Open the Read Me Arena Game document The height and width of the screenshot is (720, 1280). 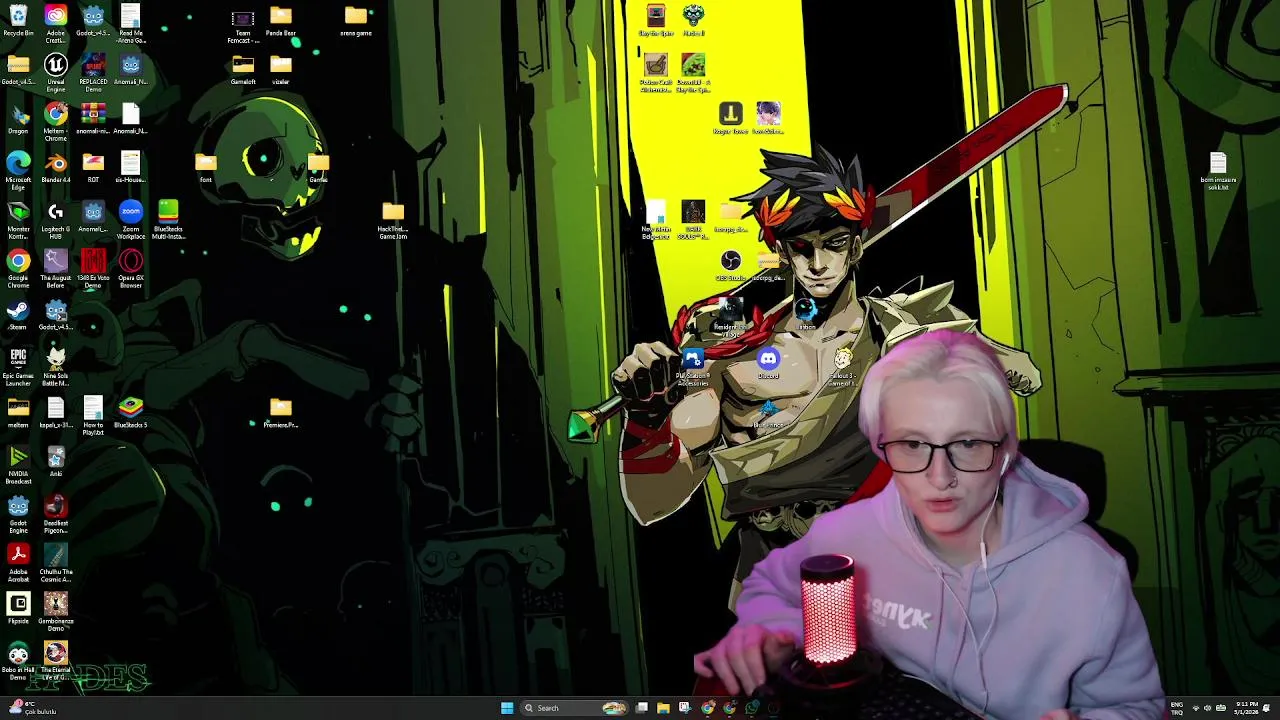click(131, 22)
